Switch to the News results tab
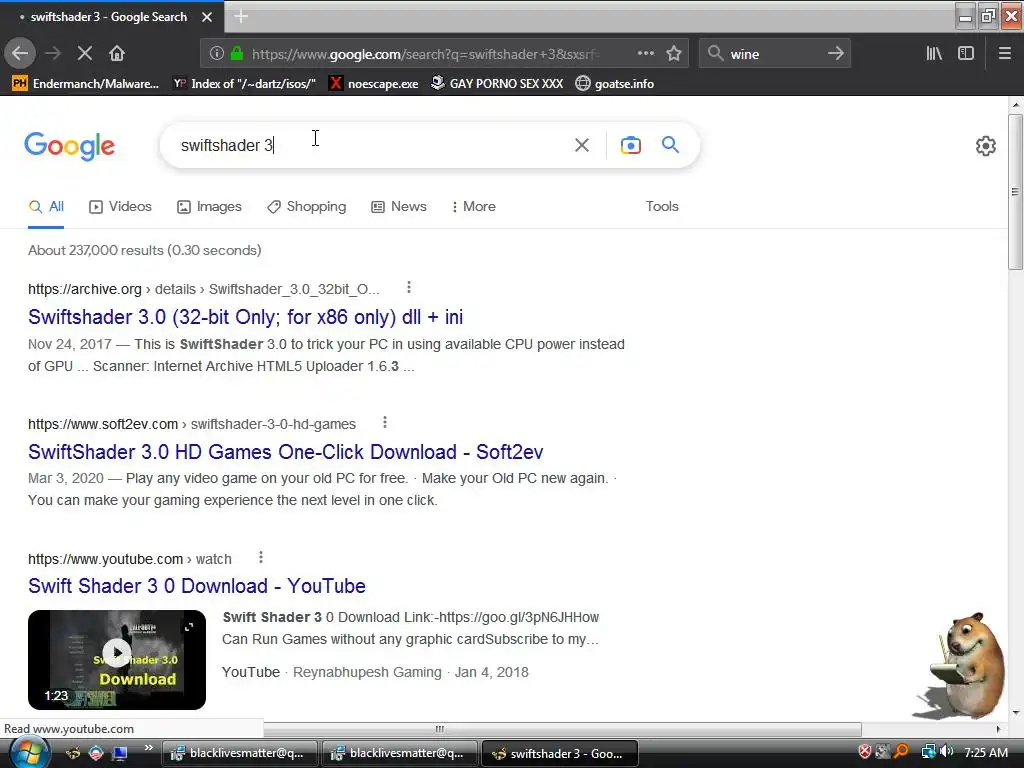The width and height of the screenshot is (1024, 768). (x=399, y=206)
